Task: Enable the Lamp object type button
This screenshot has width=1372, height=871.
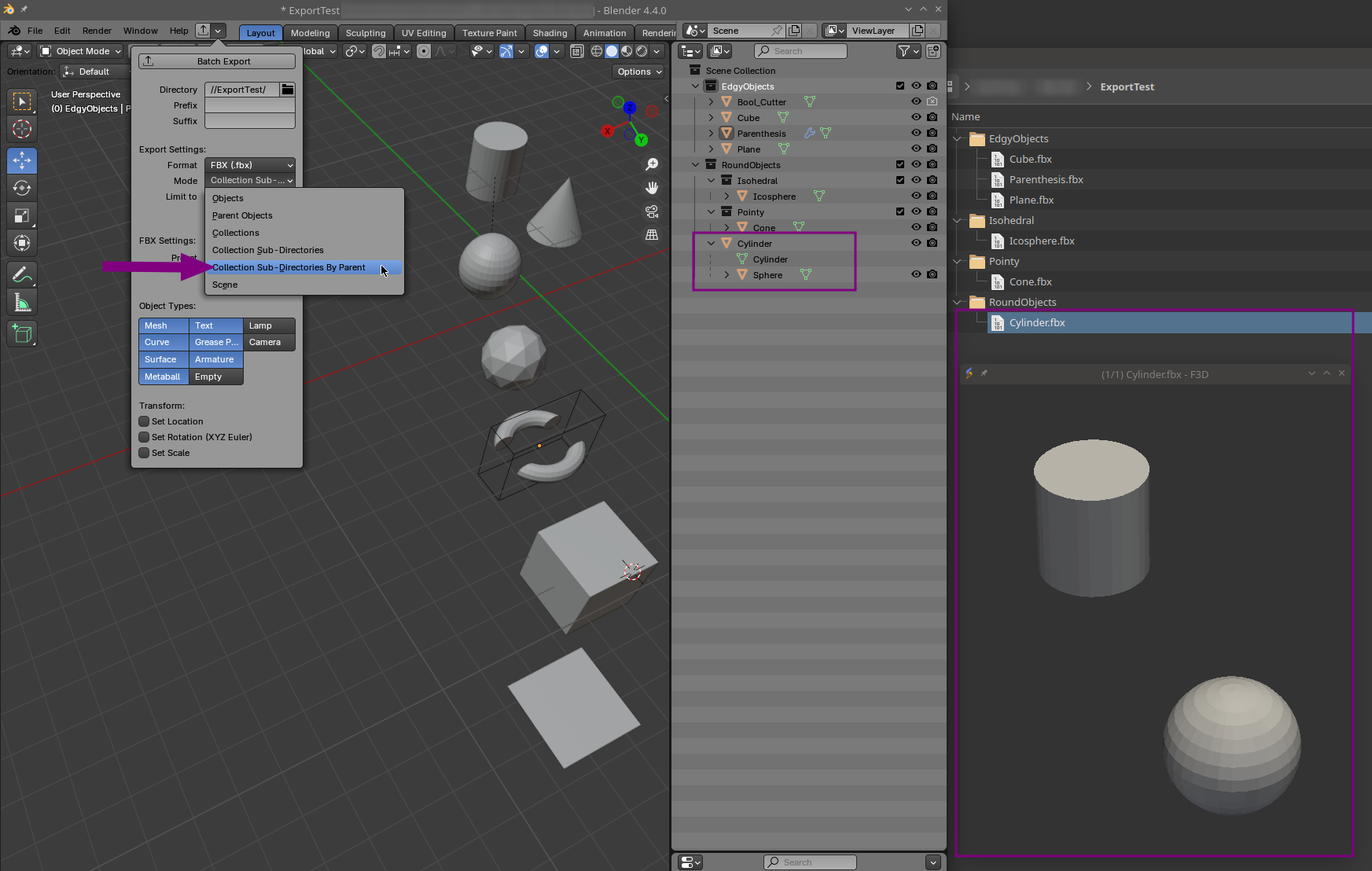Action: click(267, 325)
